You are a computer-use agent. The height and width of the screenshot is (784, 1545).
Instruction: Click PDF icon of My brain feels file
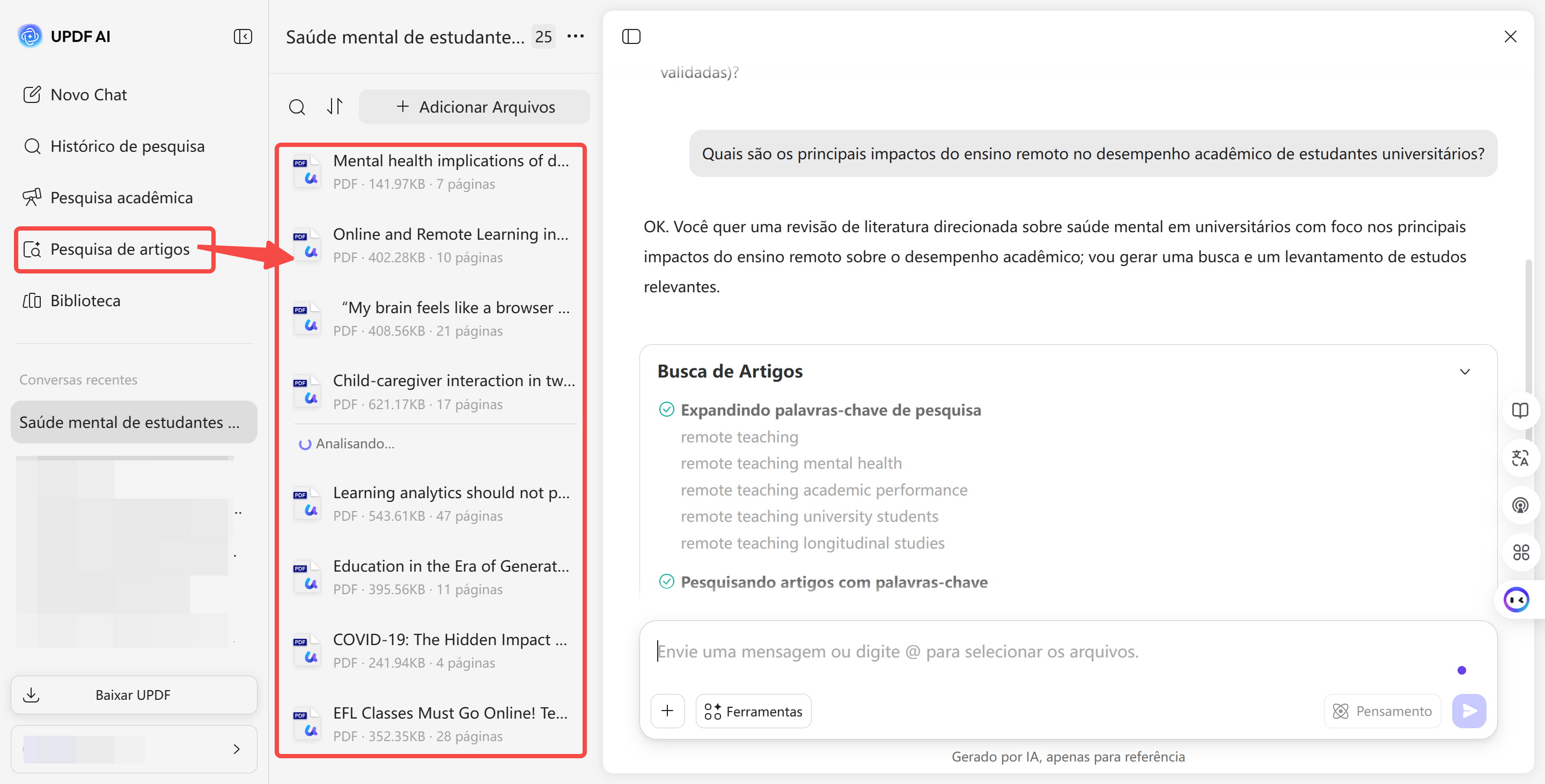307,319
